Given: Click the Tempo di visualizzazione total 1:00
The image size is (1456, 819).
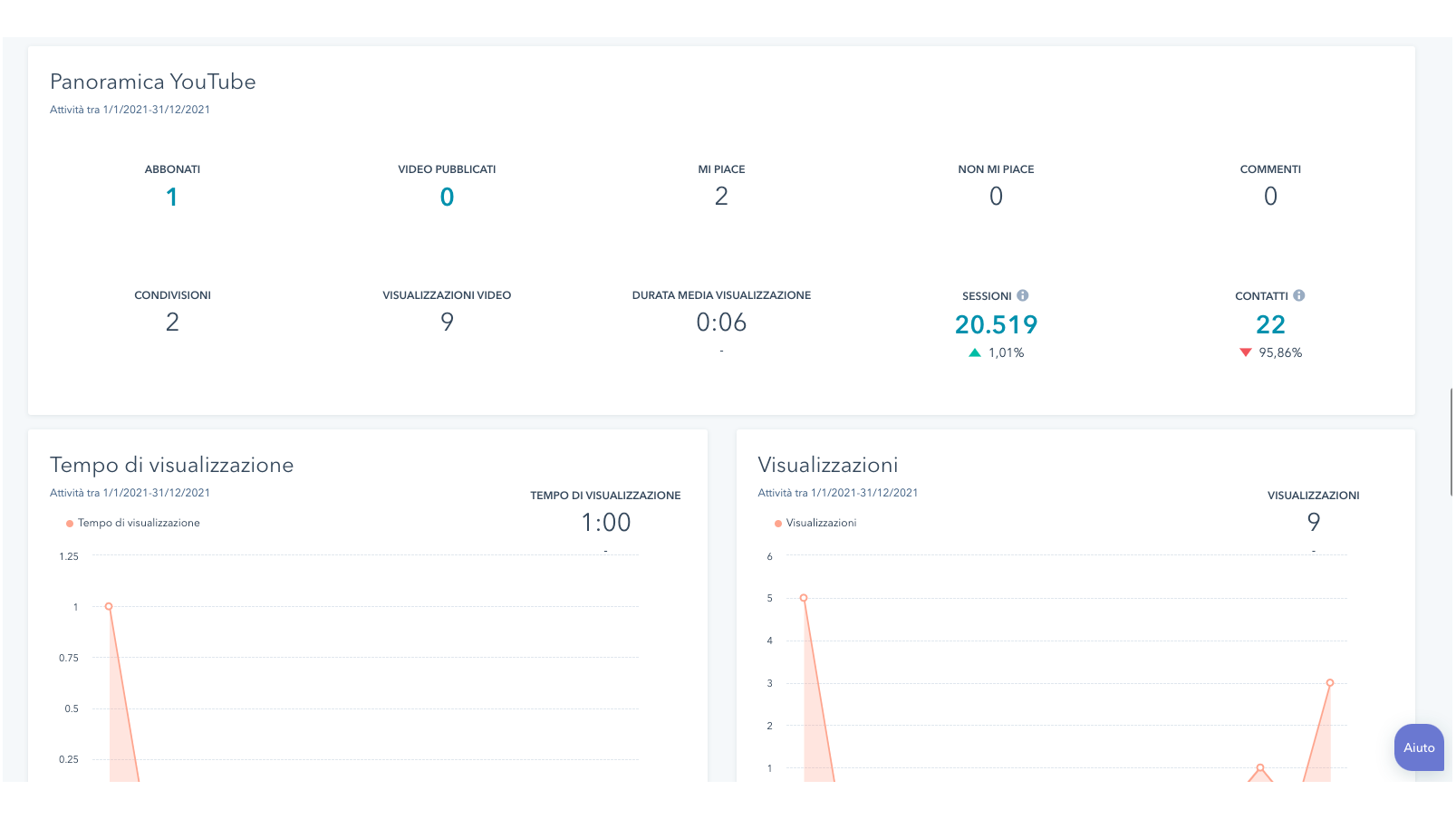Looking at the screenshot, I should click(605, 523).
